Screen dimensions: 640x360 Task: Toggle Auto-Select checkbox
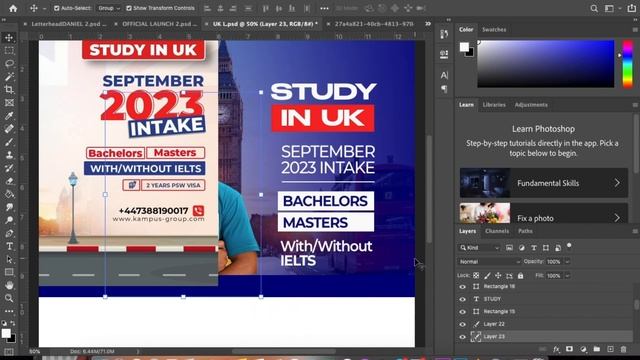click(57, 8)
